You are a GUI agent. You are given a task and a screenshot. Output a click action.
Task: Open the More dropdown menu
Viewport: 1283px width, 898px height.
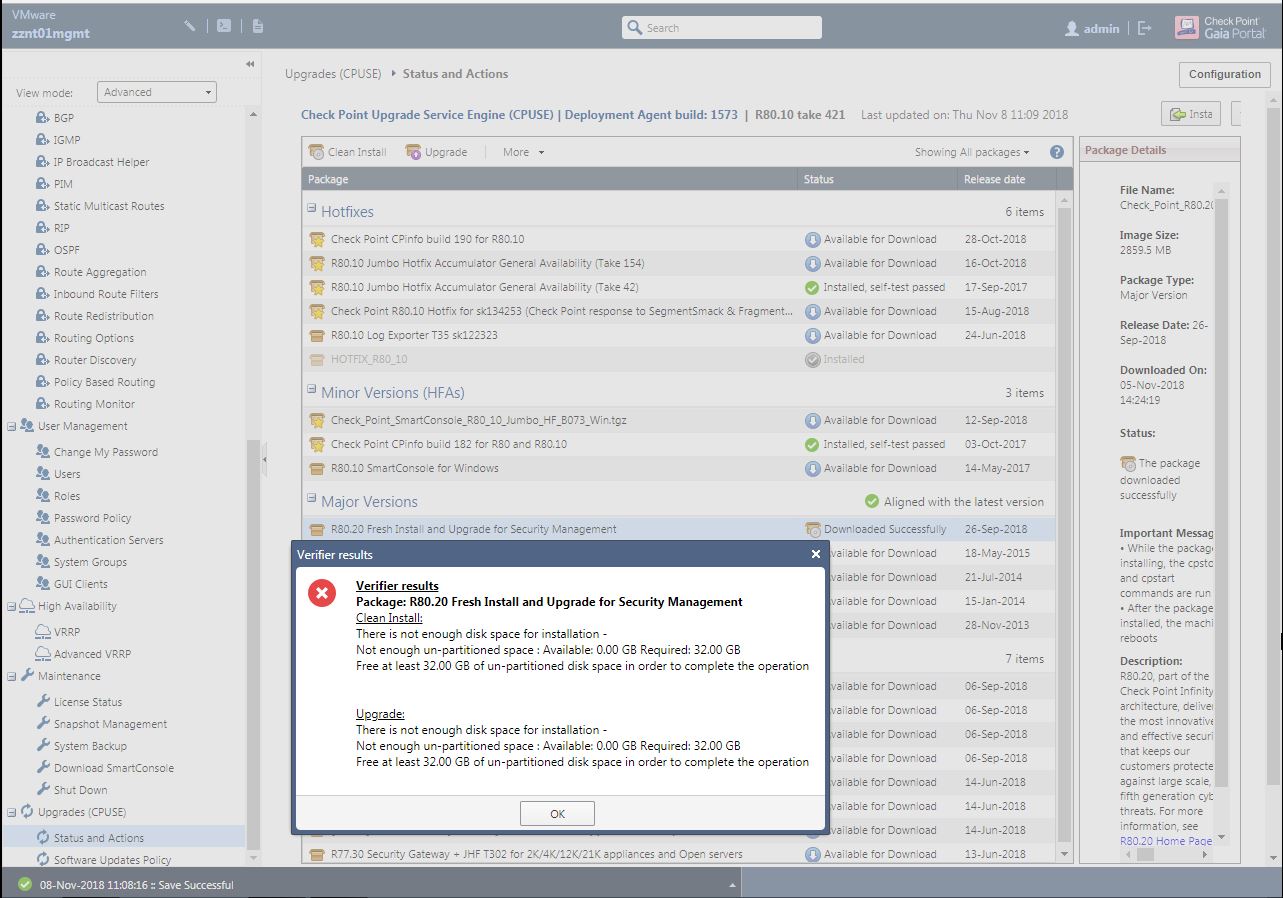point(524,152)
